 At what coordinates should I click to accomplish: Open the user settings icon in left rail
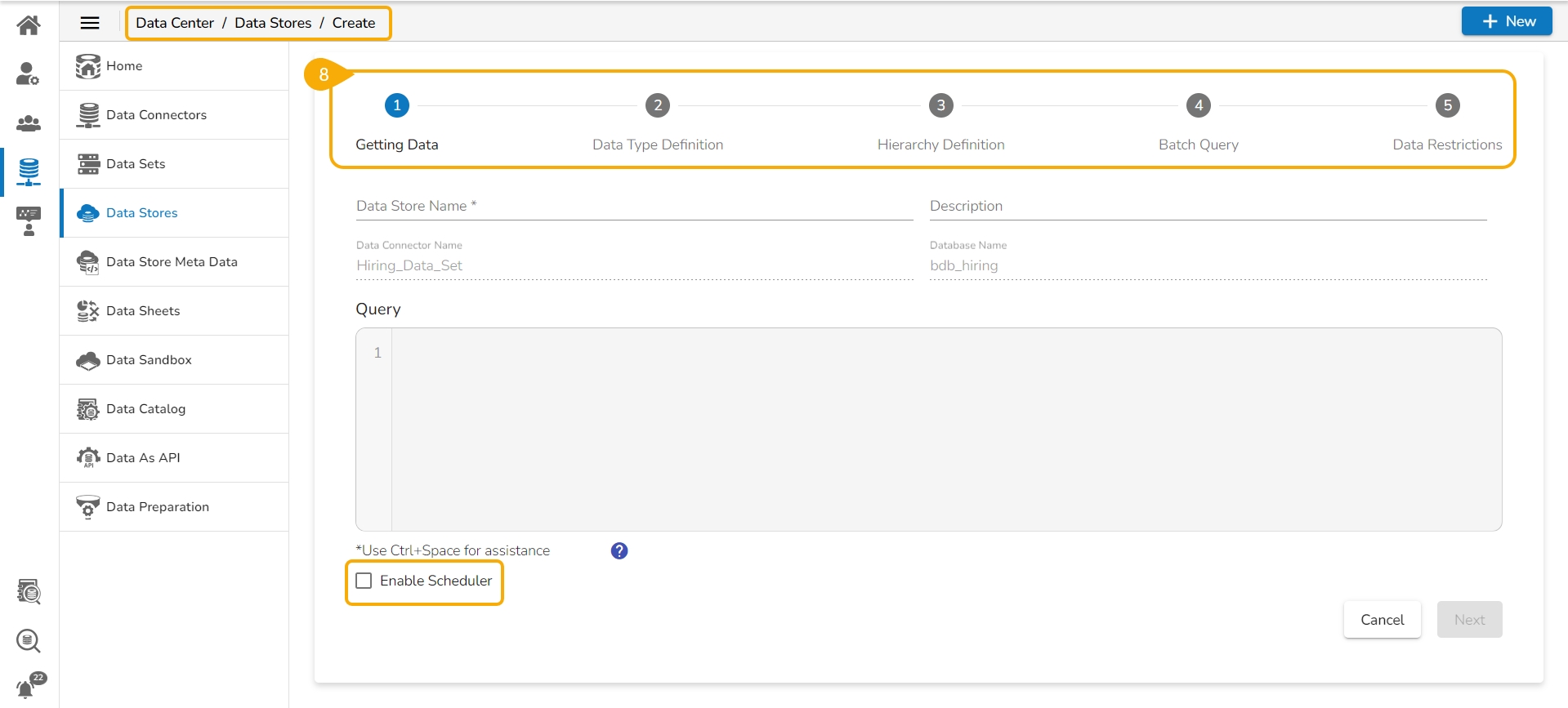29,74
